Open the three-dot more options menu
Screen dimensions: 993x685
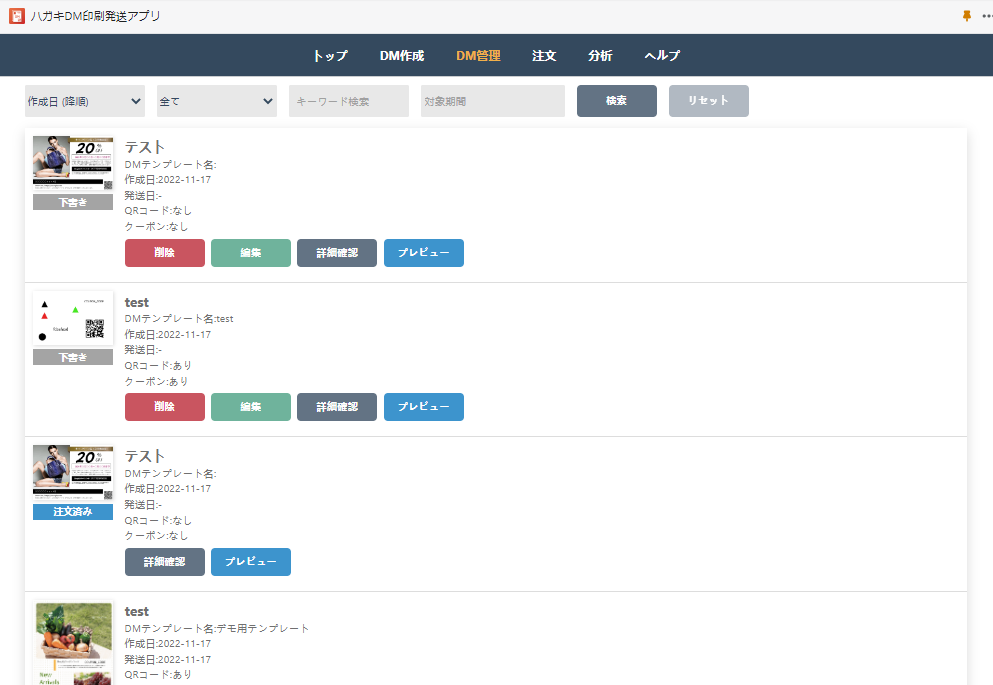pos(985,16)
